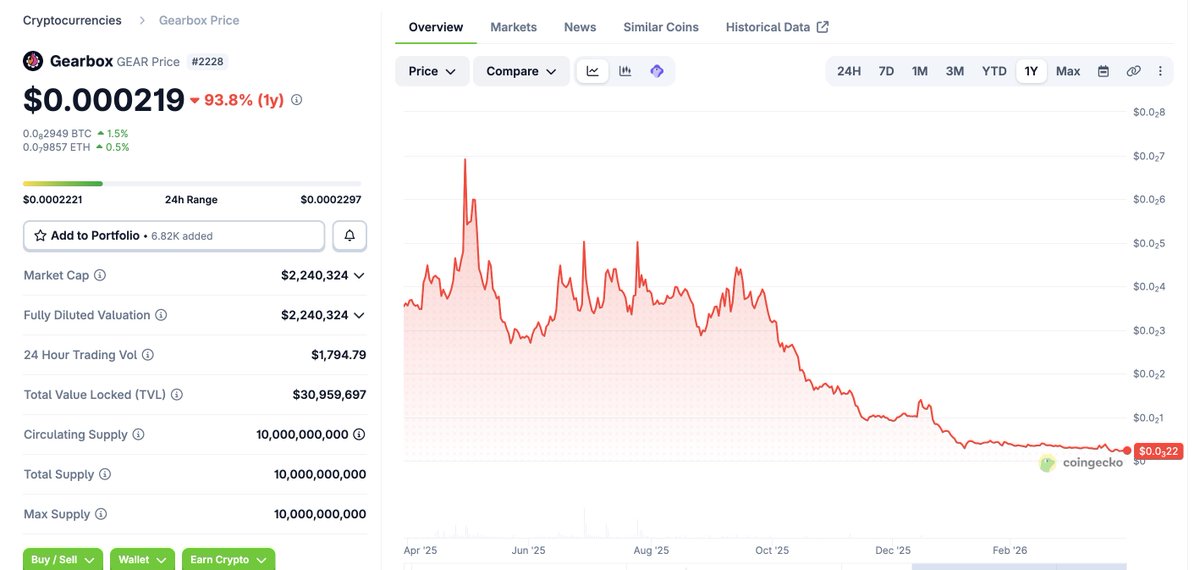The image size is (1200, 570).
Task: Open Earn Crypto dropdown
Action: [x=228, y=559]
